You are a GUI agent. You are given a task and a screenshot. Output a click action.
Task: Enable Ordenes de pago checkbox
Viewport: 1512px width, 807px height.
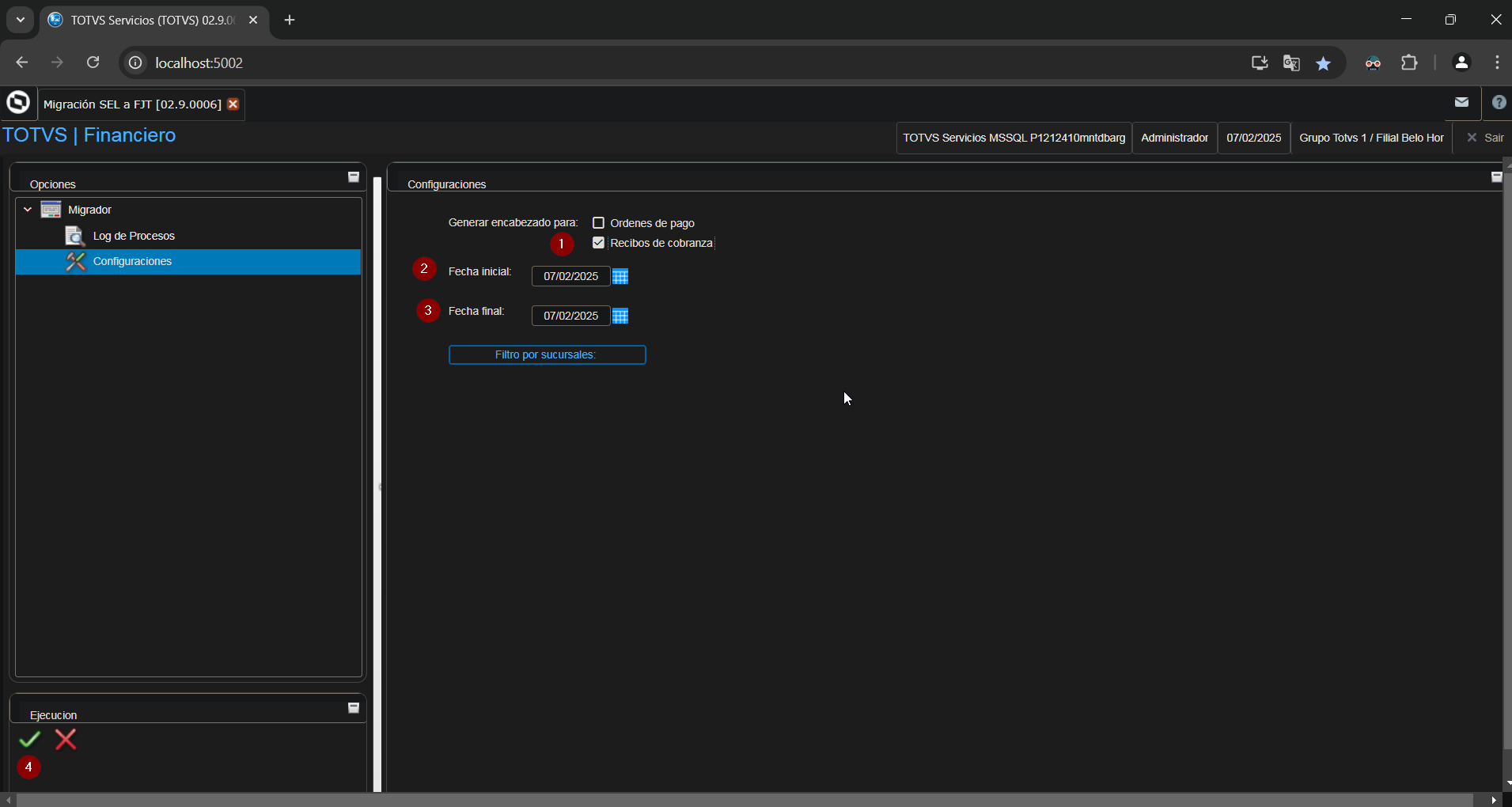click(x=599, y=223)
